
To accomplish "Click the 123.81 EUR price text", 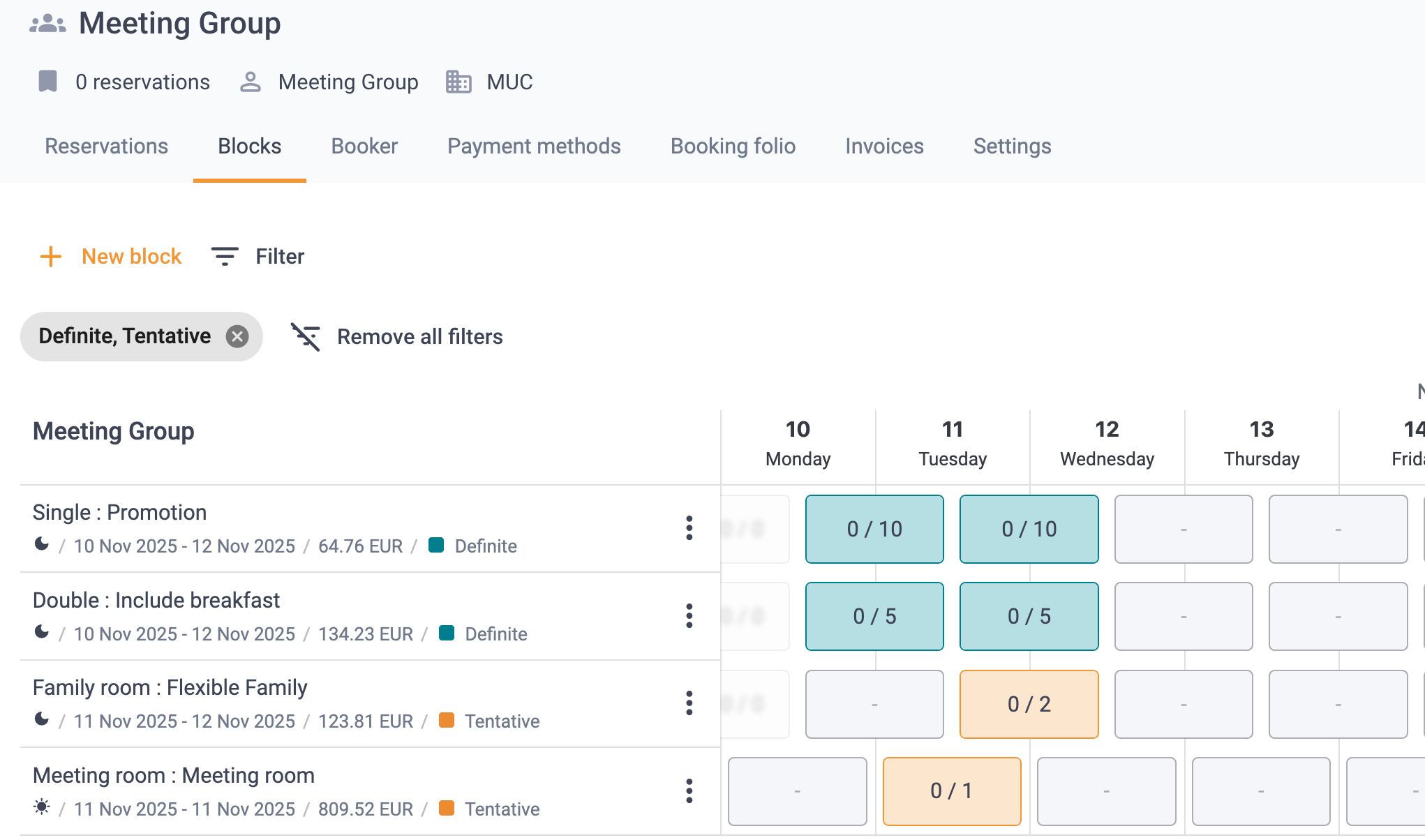I will [366, 721].
